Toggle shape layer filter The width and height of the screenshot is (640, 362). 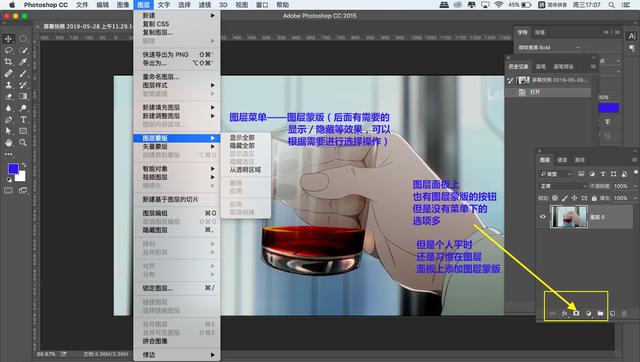[x=613, y=174]
